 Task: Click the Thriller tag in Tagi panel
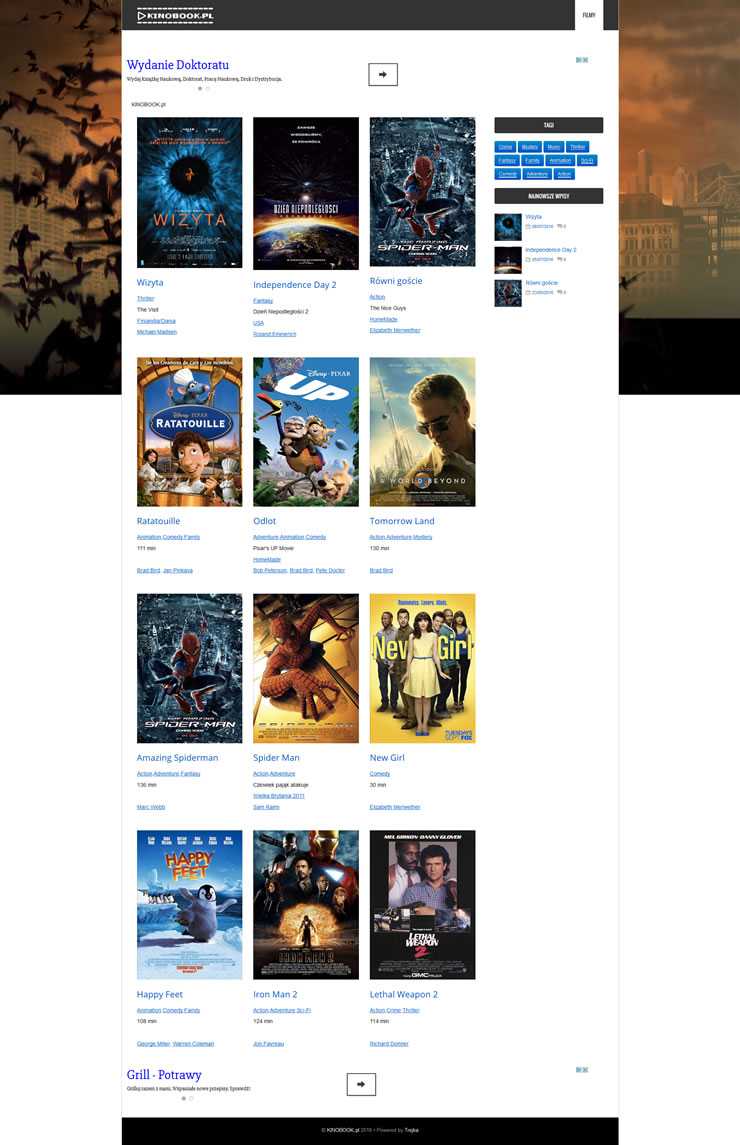pos(578,147)
